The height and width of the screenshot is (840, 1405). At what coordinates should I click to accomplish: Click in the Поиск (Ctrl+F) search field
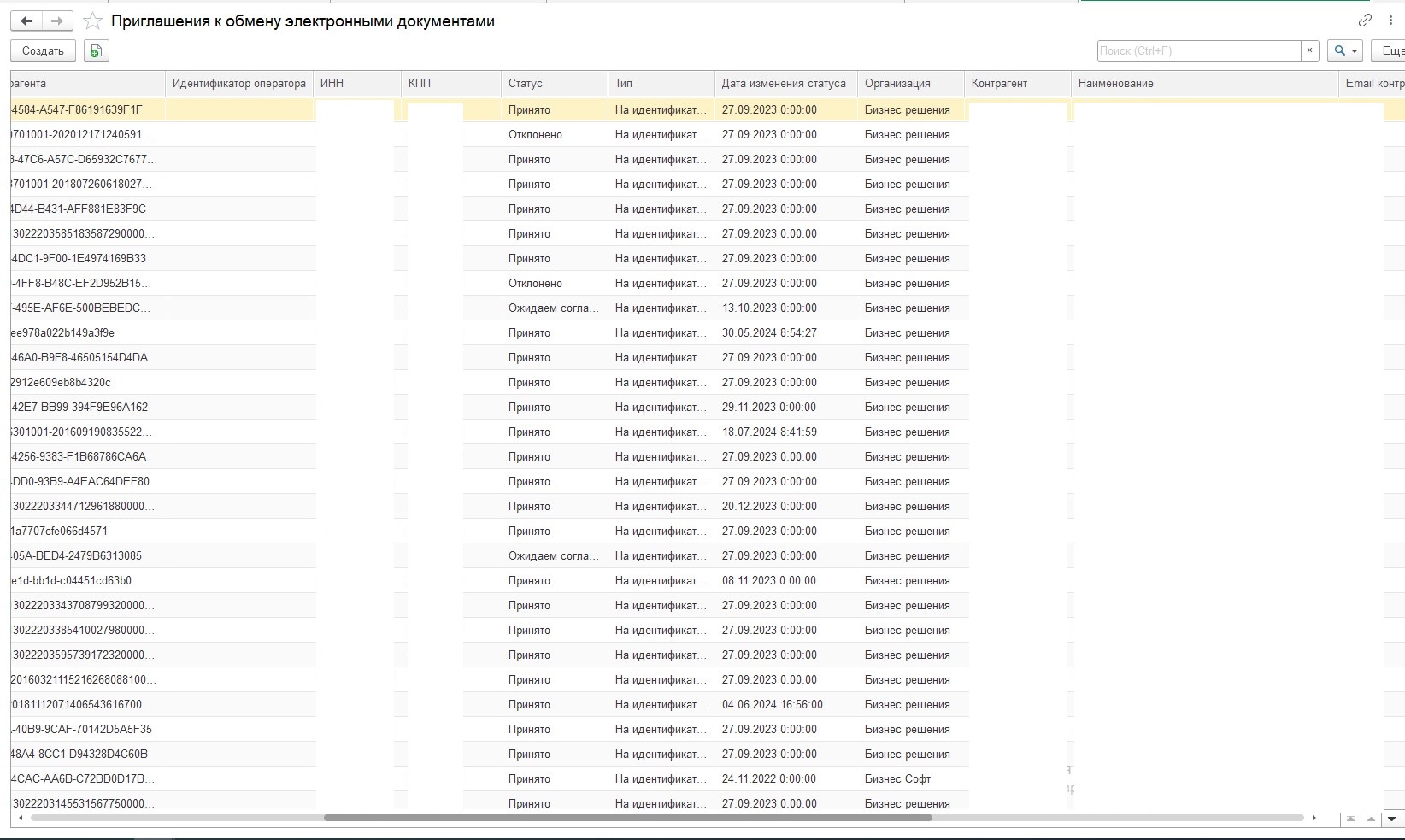click(1198, 51)
